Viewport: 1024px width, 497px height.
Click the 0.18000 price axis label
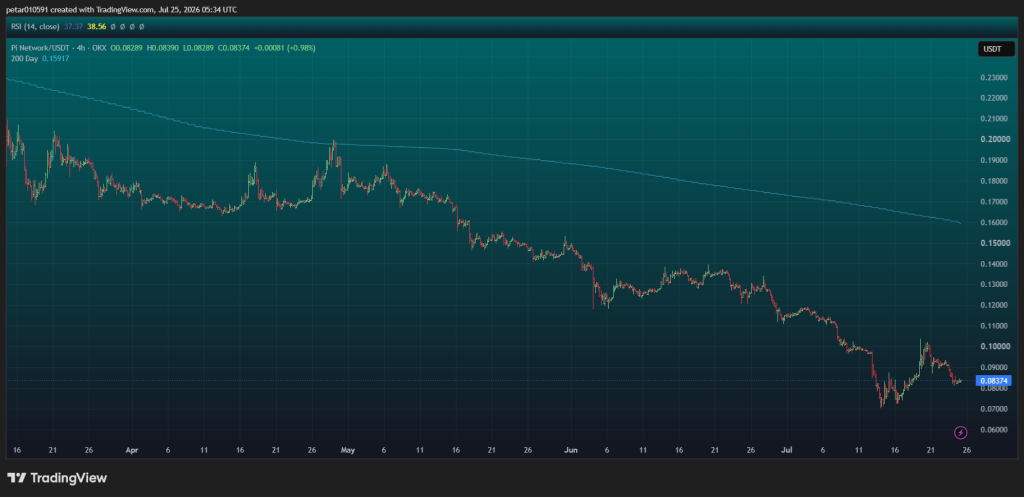[993, 181]
